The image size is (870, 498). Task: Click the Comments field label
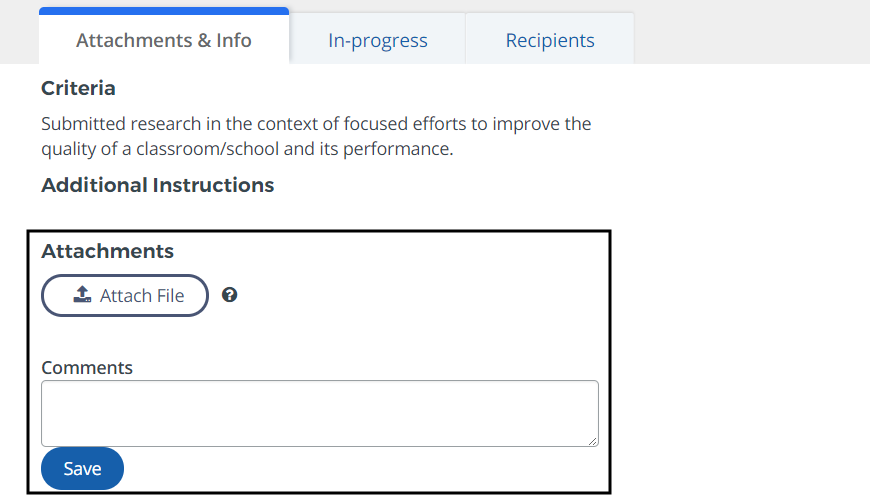87,367
